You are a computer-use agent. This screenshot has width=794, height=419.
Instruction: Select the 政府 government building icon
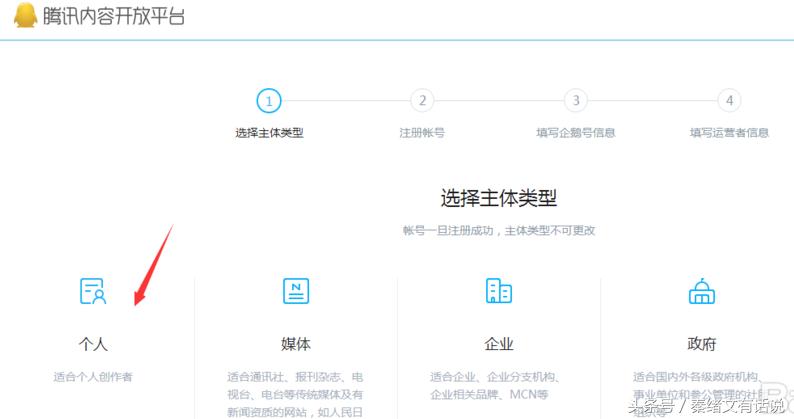click(x=702, y=291)
